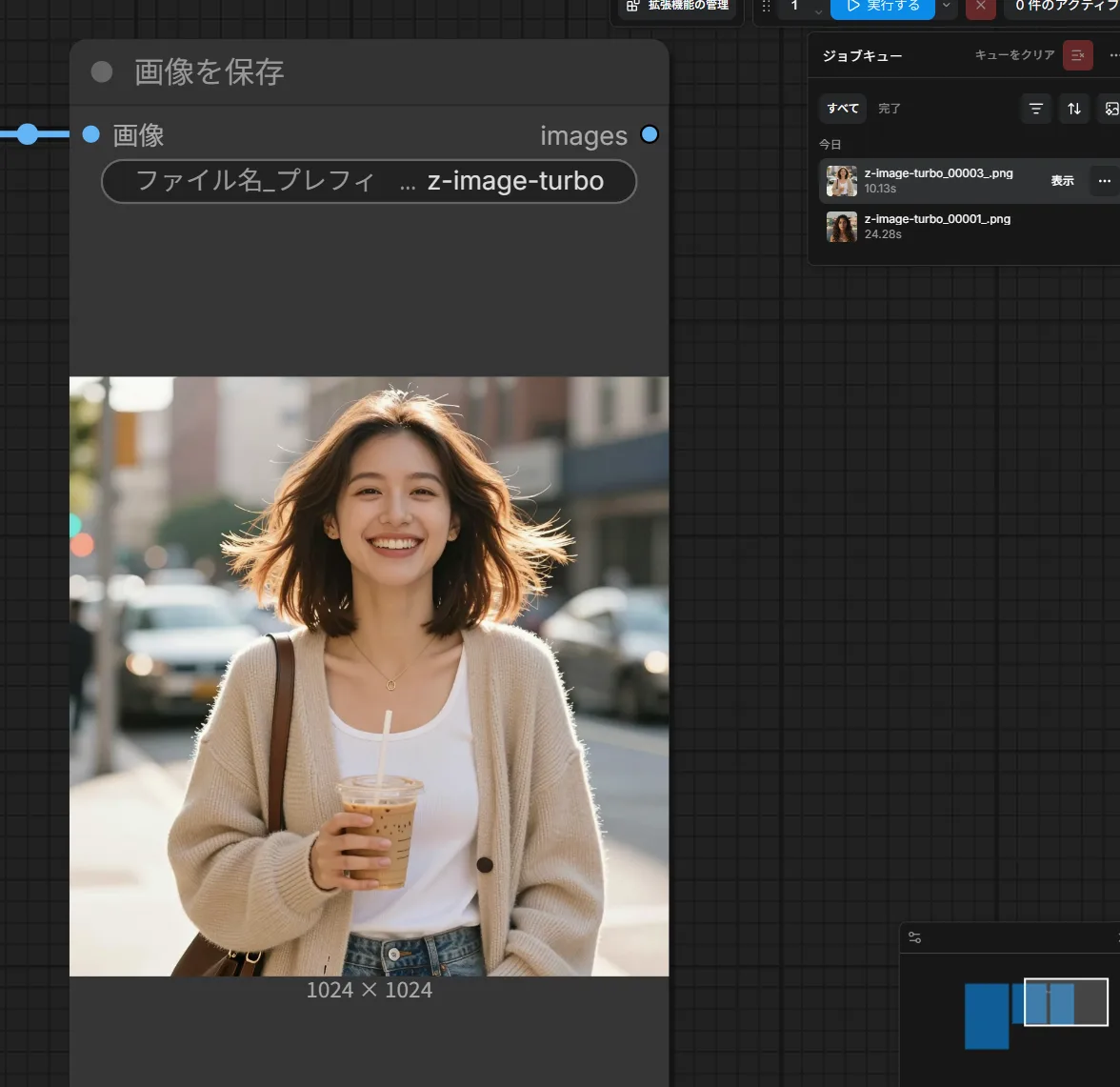Click the キューをクリア label

[1014, 55]
